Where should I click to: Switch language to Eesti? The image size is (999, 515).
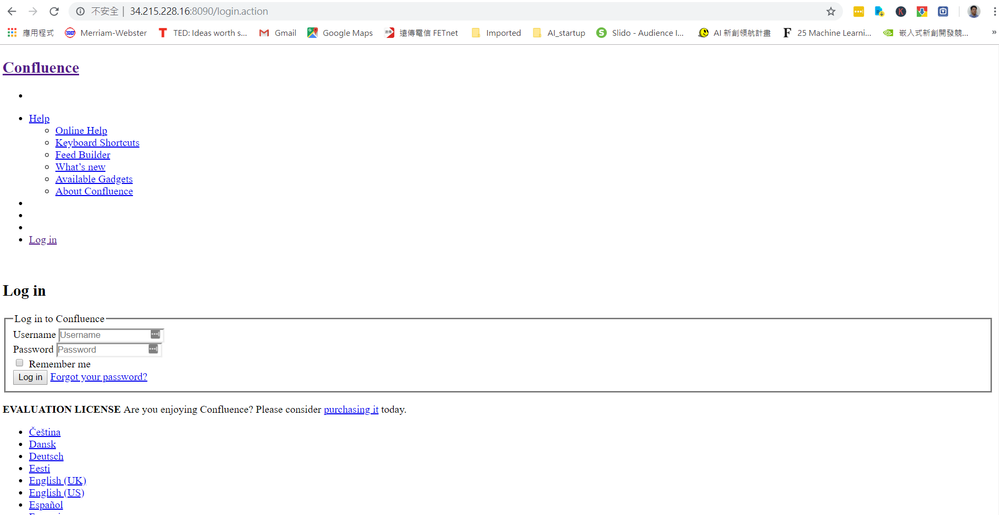(39, 468)
